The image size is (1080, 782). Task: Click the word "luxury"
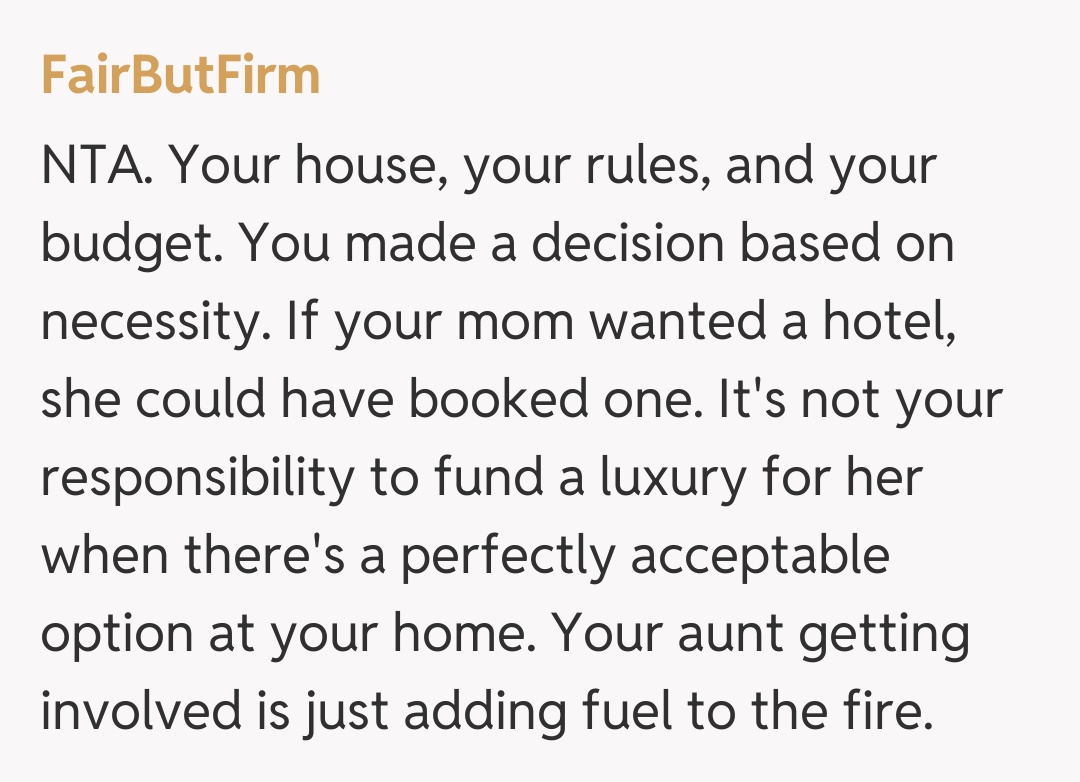672,478
